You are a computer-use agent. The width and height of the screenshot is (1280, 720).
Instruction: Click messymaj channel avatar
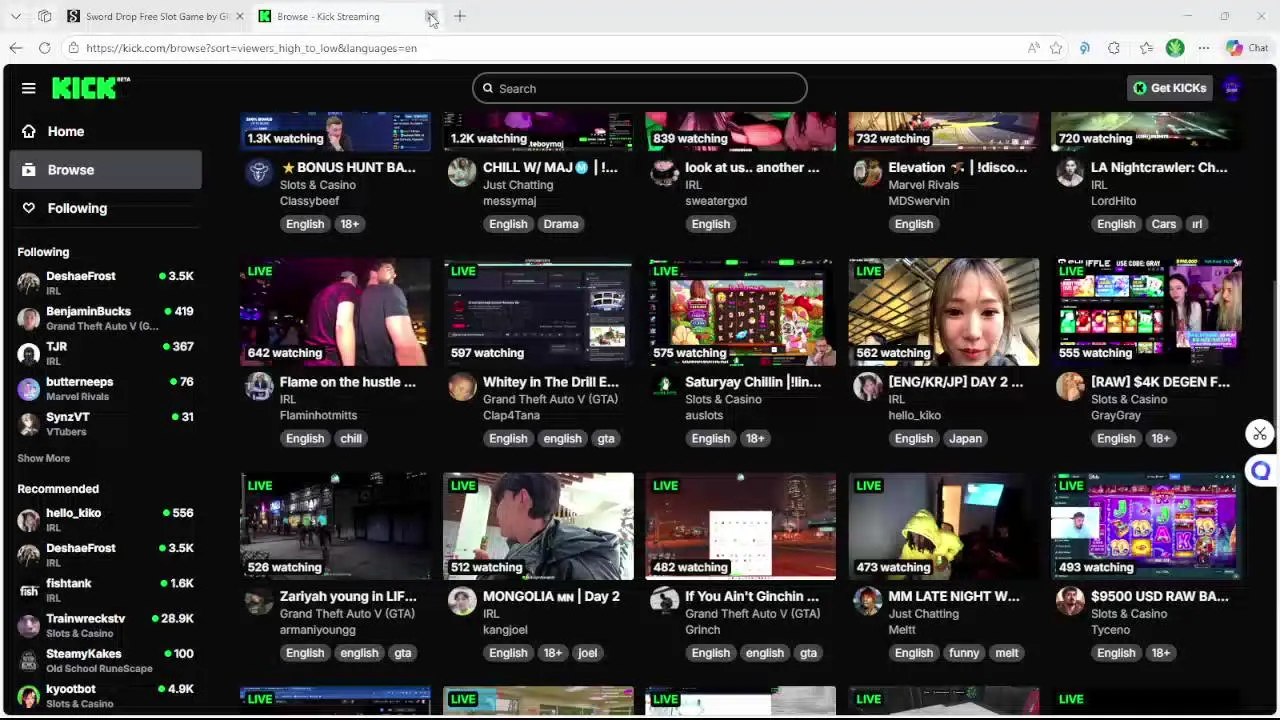pyautogui.click(x=461, y=172)
